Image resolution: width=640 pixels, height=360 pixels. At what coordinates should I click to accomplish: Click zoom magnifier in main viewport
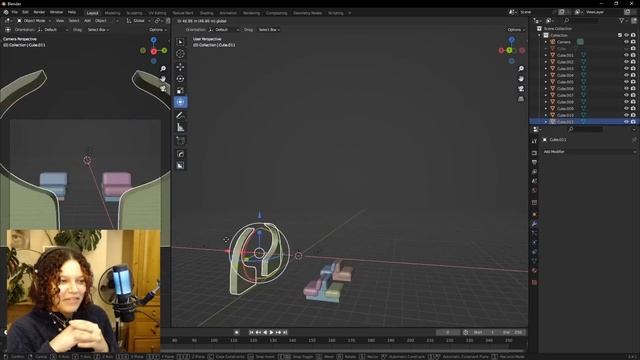tap(521, 69)
